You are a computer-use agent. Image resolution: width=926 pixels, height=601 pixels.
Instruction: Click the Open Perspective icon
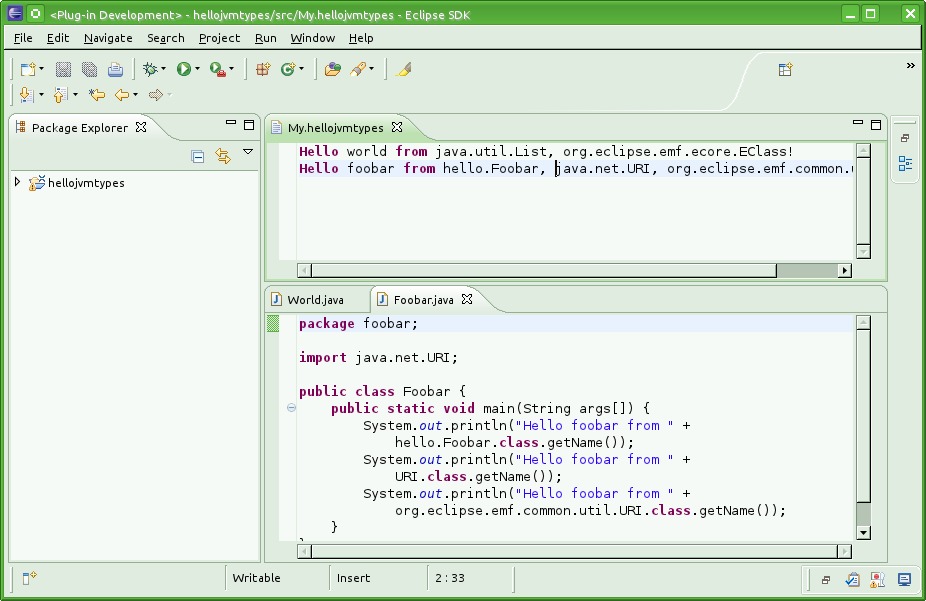[786, 69]
